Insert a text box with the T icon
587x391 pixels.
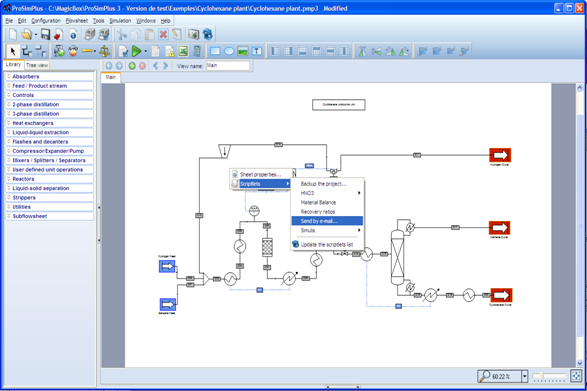click(256, 51)
